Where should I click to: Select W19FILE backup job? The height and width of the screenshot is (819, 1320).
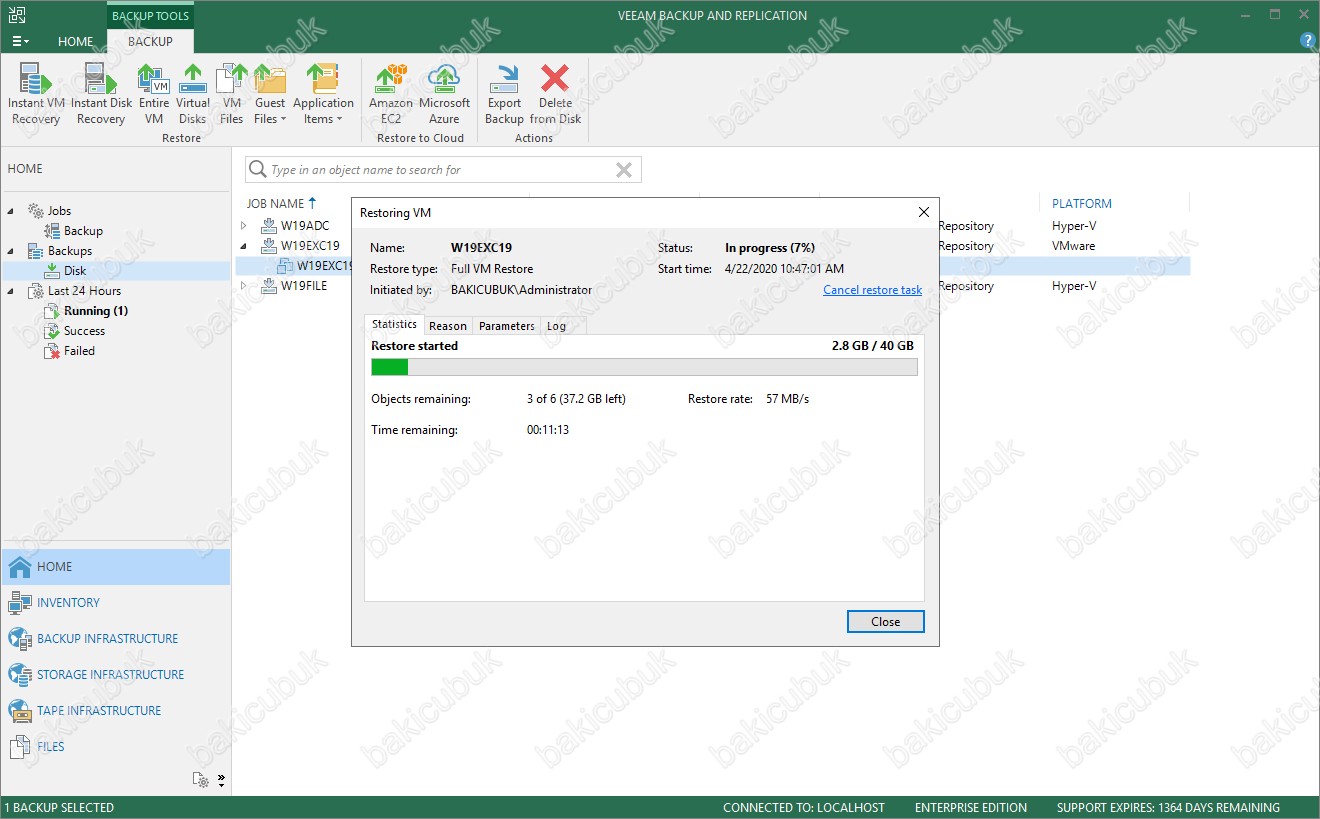(304, 286)
